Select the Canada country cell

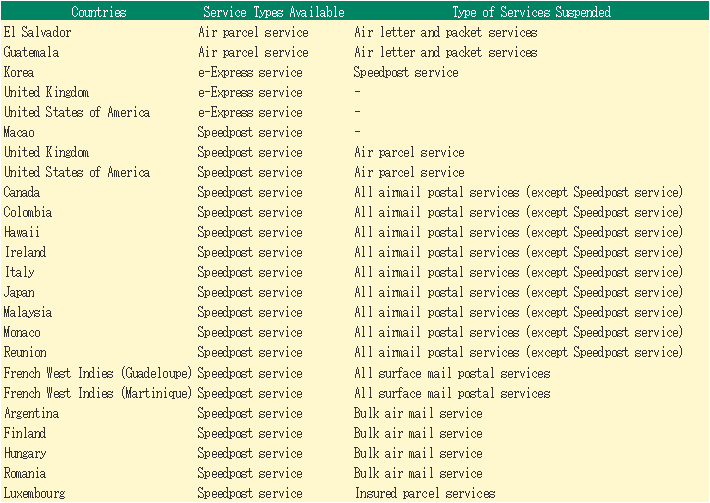(x=22, y=192)
